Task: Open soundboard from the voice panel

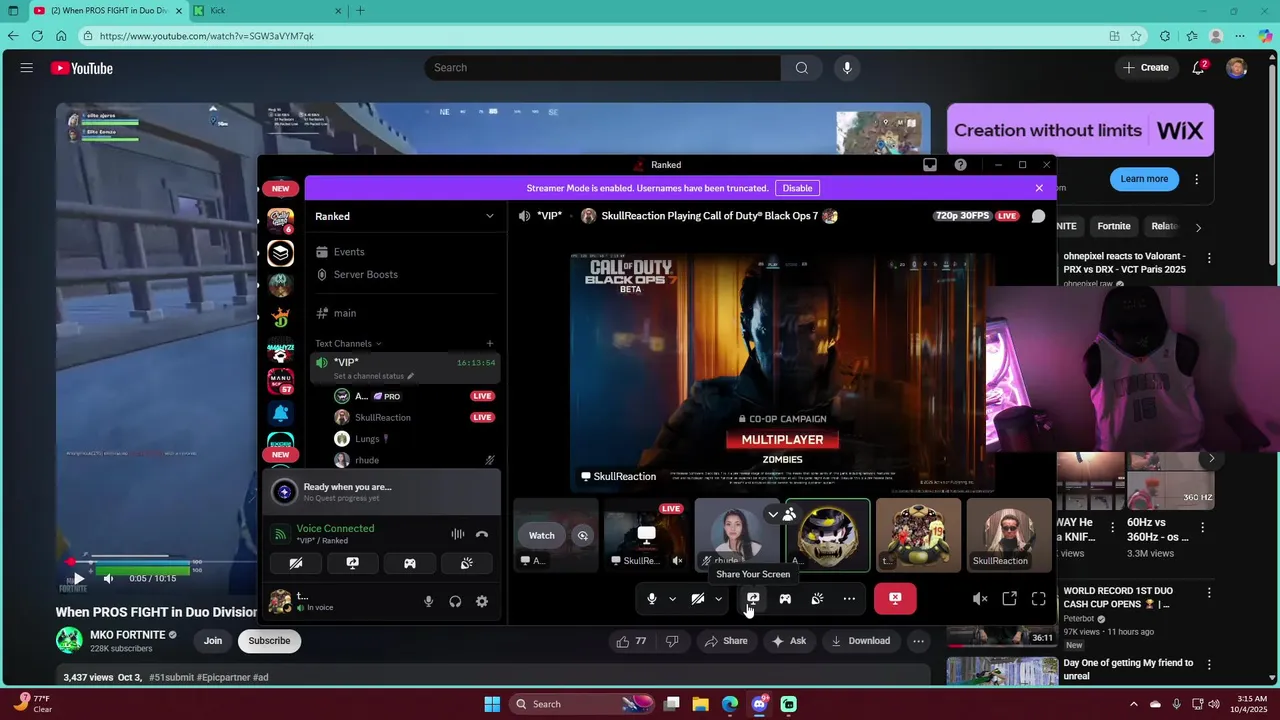Action: coord(466,564)
